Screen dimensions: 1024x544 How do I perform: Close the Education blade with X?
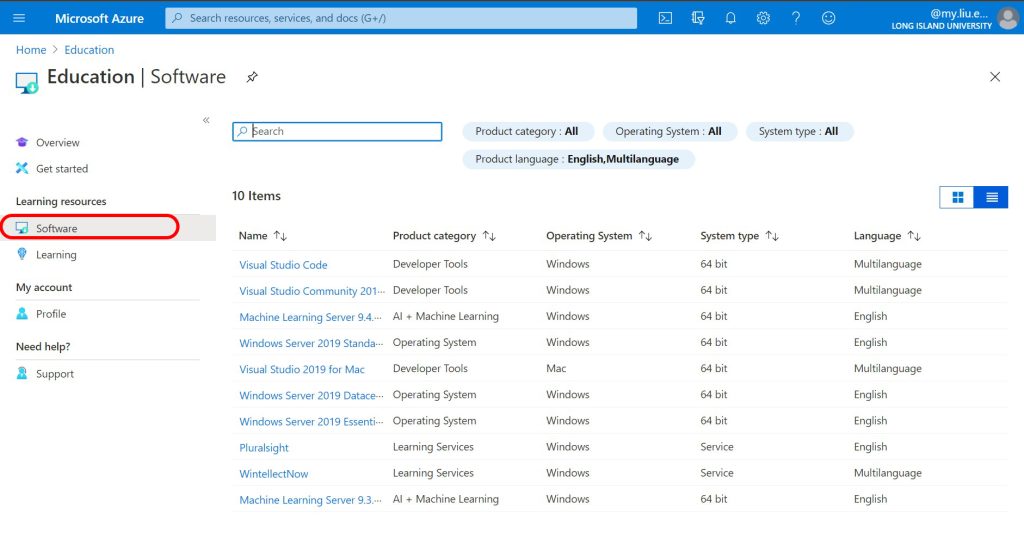pos(995,77)
